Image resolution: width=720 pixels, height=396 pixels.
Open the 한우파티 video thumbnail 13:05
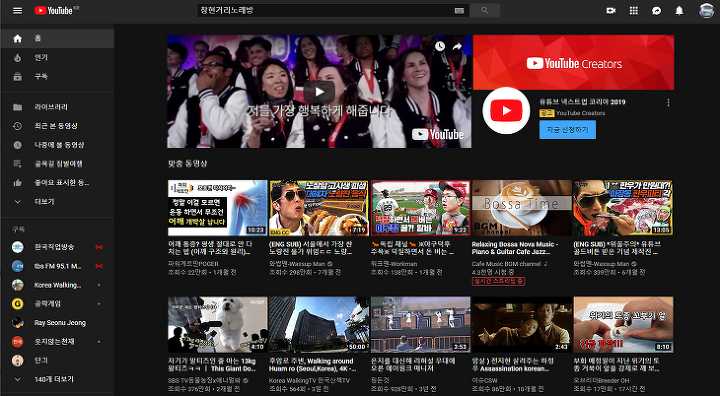[x=623, y=208]
